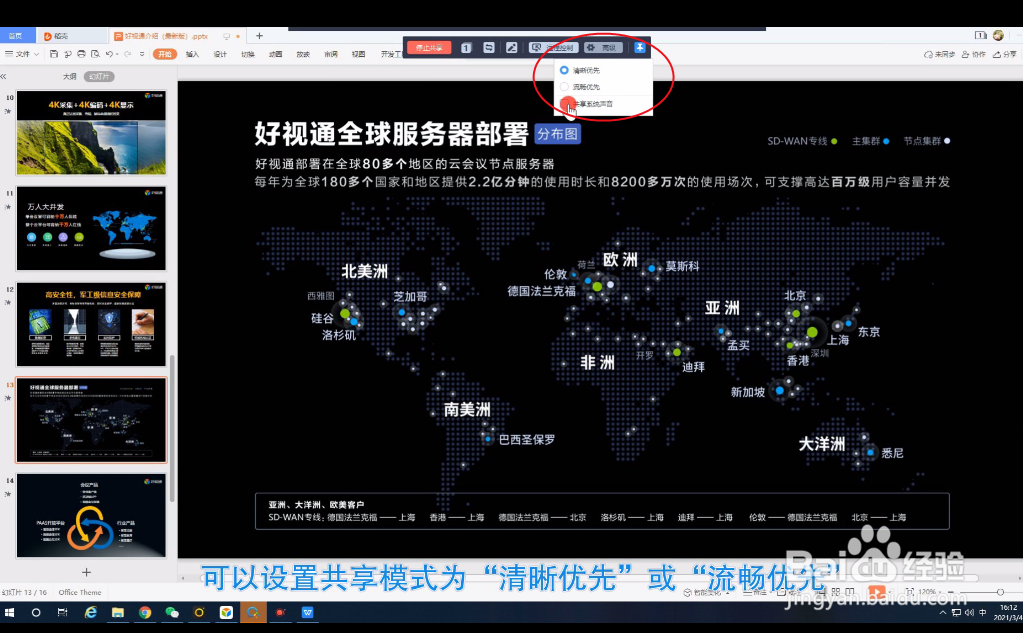Select the 放映 slideshow ribbon tab
This screenshot has height=633, width=1023.
tap(303, 54)
